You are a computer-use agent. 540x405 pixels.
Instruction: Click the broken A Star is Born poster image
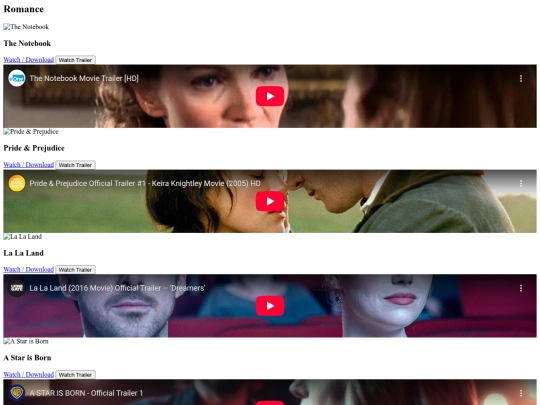tap(26, 341)
